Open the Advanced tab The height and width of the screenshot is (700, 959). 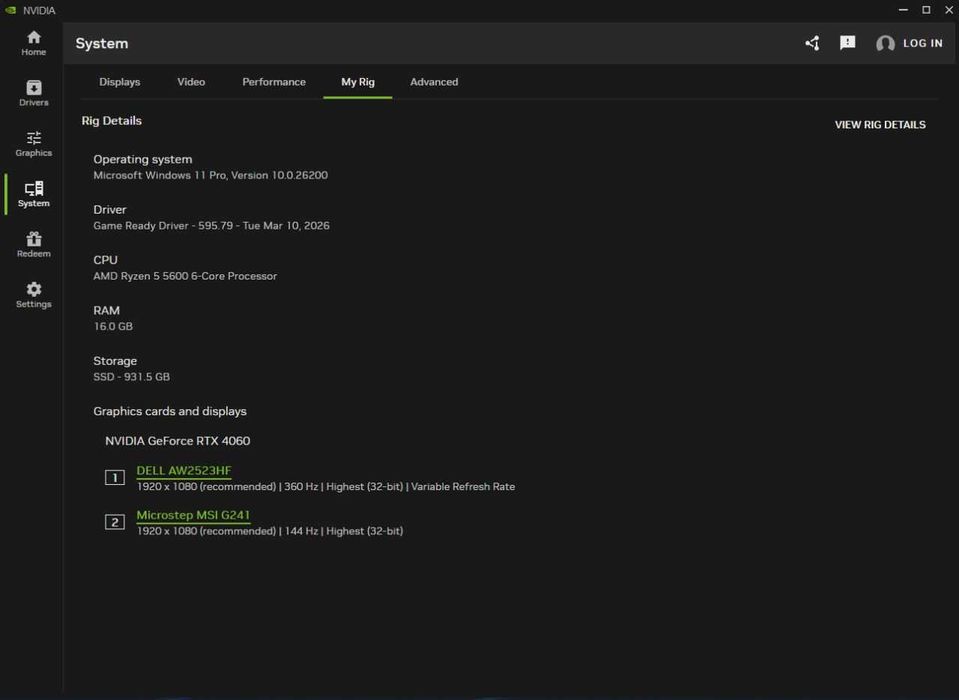(434, 82)
